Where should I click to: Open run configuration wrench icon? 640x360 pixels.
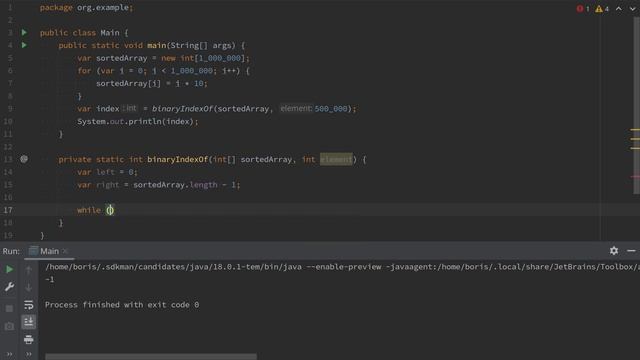click(9, 287)
